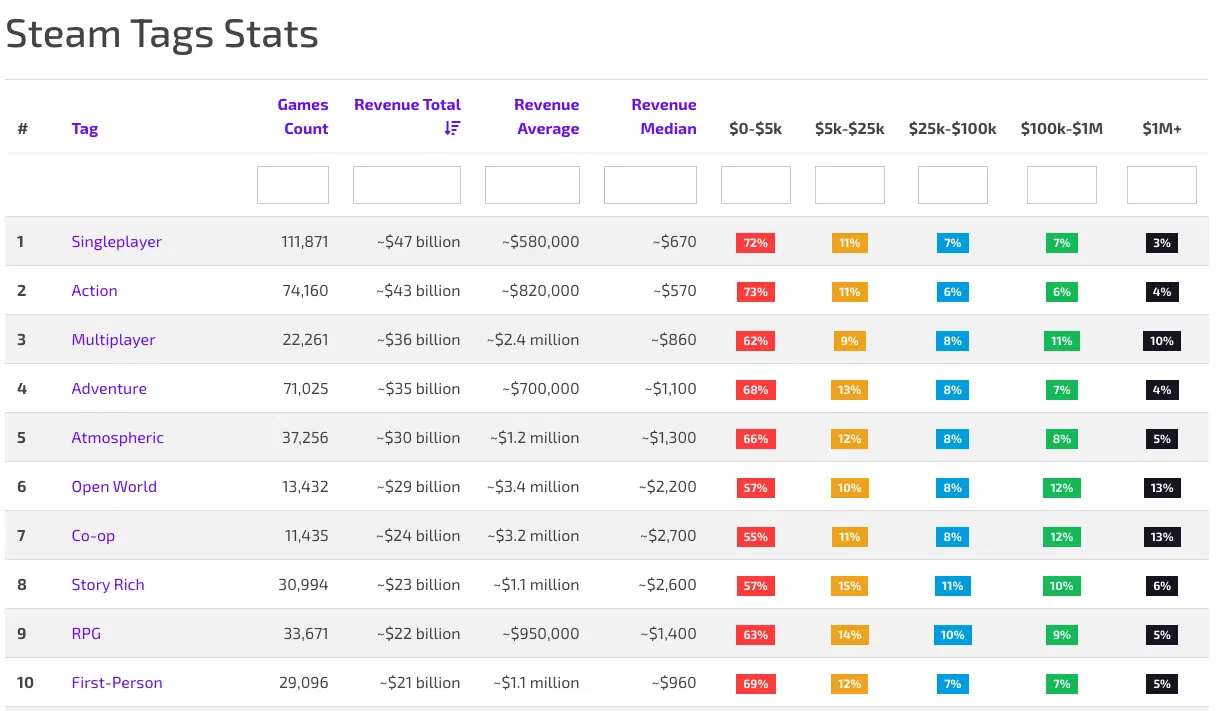Click the red 72% badge for Singleplayer
This screenshot has width=1216, height=711.
click(756, 243)
